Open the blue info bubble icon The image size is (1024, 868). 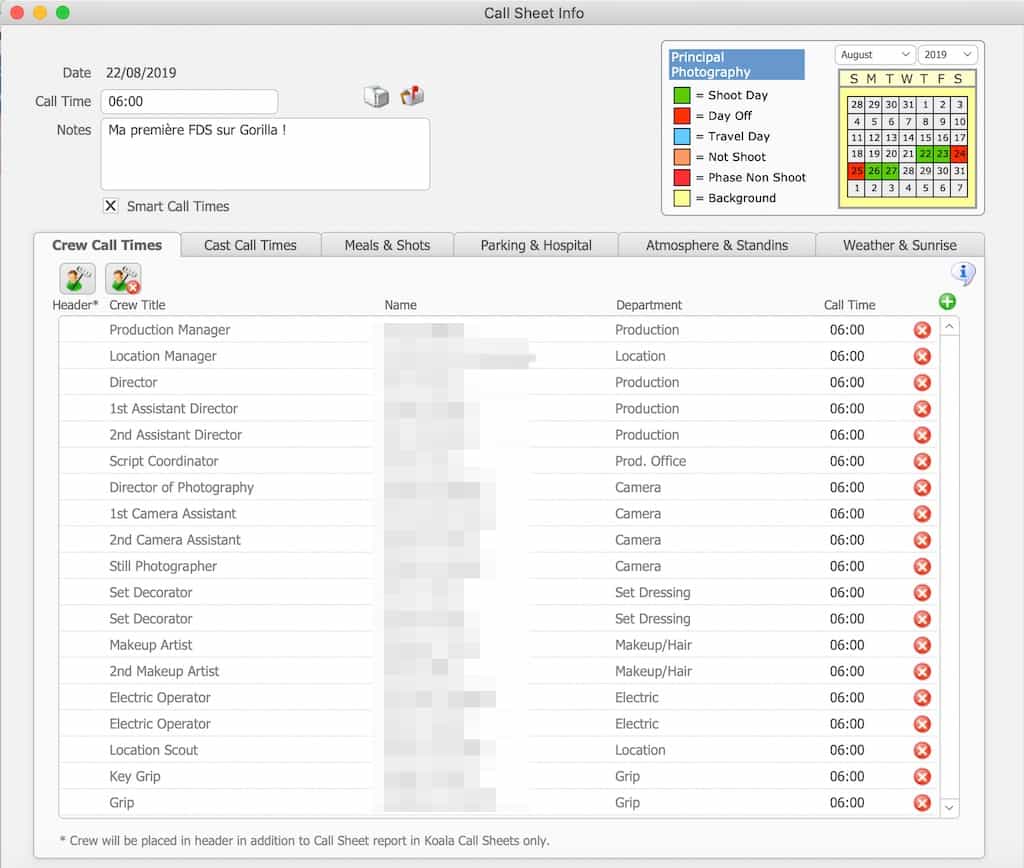tap(963, 273)
